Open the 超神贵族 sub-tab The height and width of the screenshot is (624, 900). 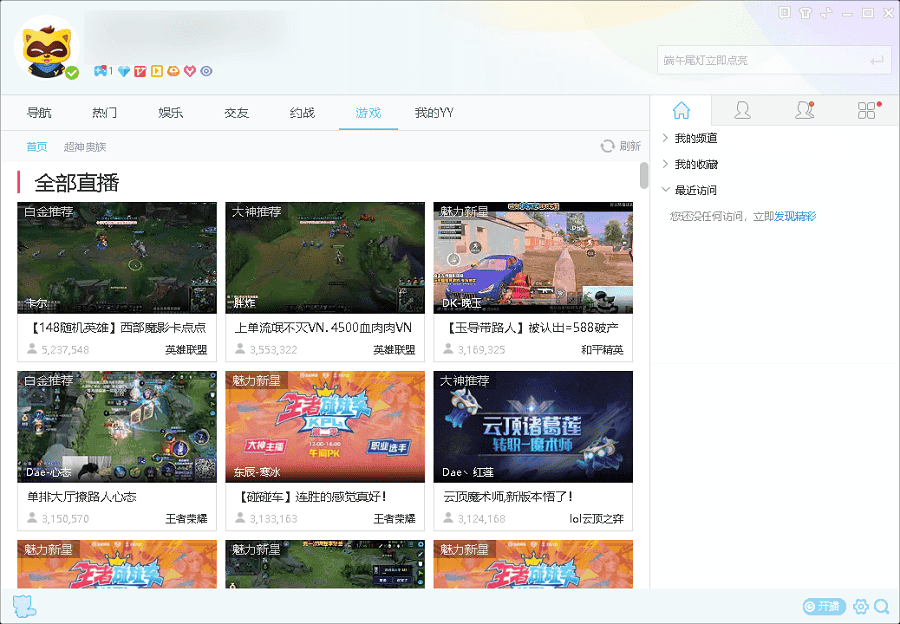(85, 147)
